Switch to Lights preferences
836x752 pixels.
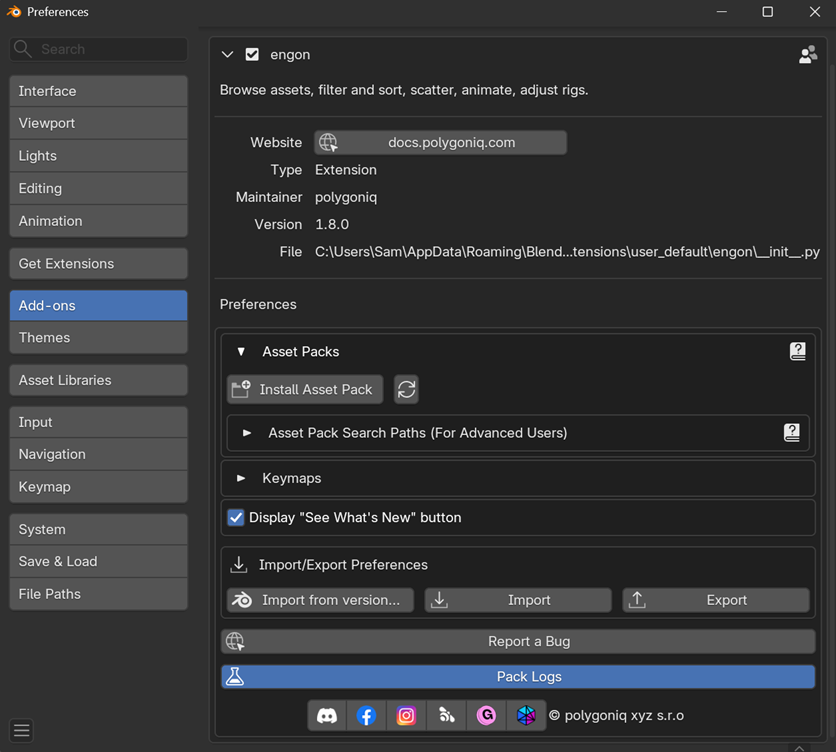(99, 156)
